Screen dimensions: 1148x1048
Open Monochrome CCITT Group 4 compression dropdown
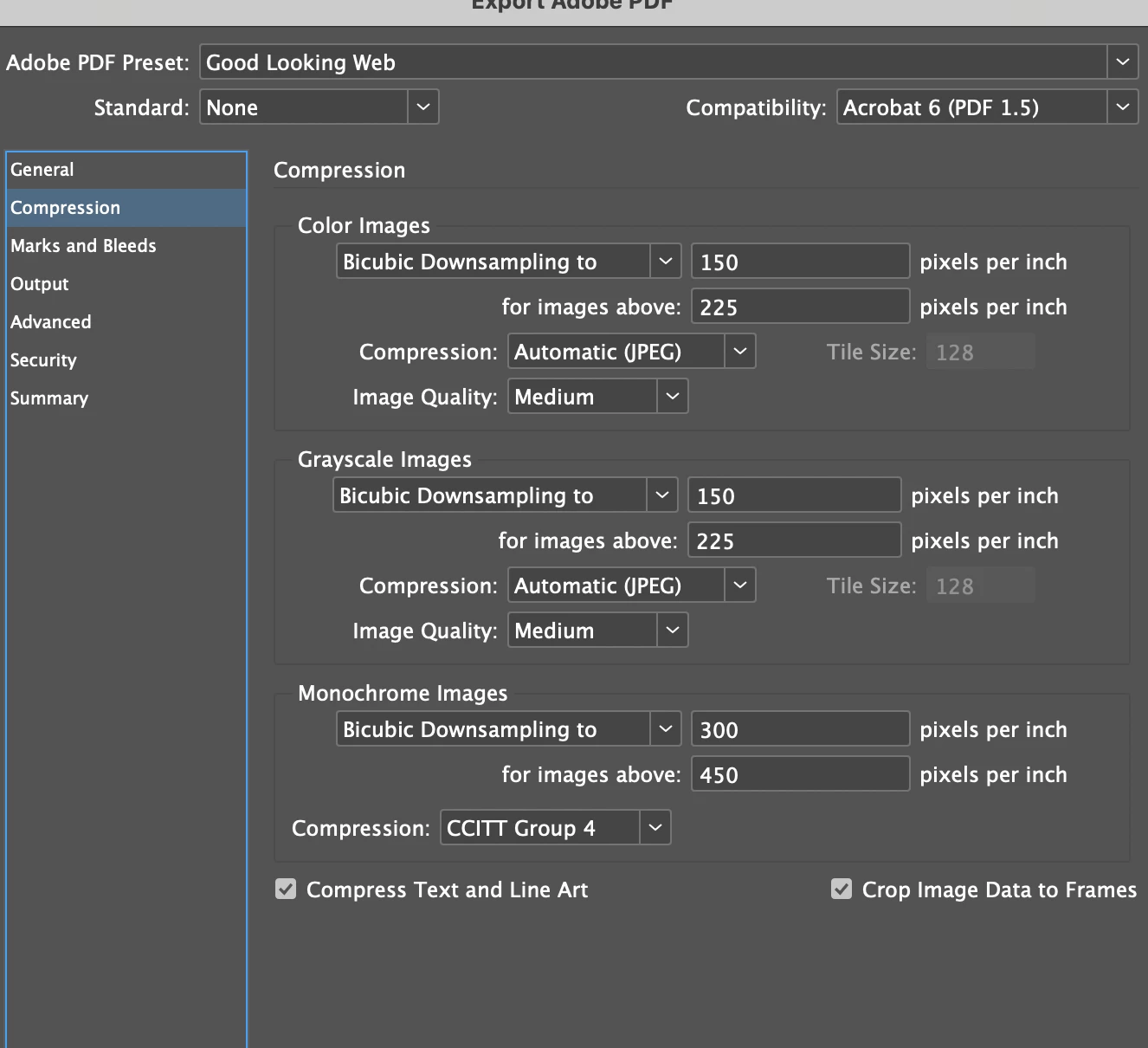[x=555, y=828]
